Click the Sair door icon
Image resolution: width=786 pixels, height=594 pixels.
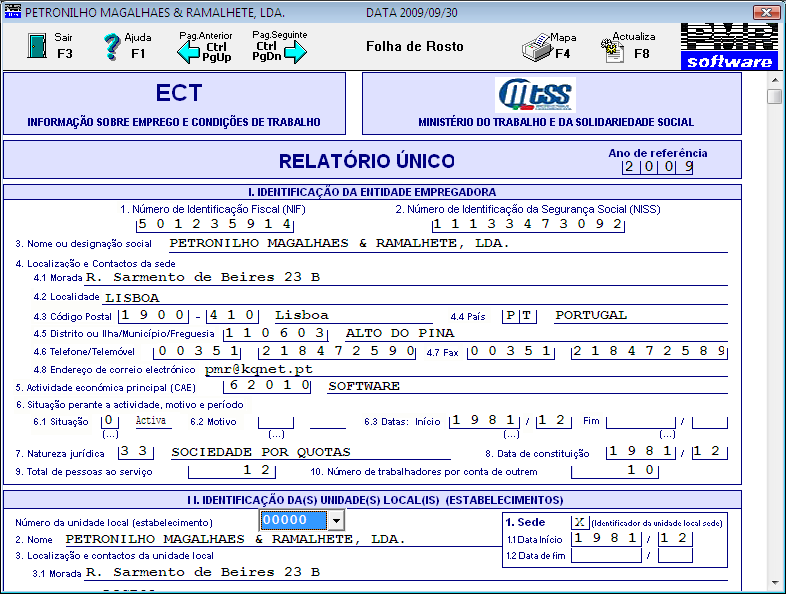(37, 46)
